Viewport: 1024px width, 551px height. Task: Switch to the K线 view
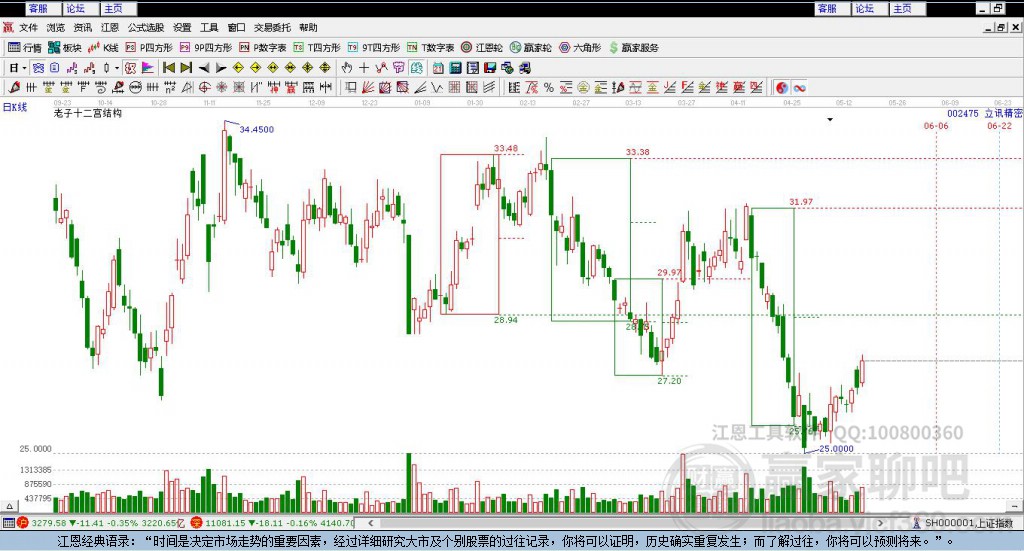point(103,48)
